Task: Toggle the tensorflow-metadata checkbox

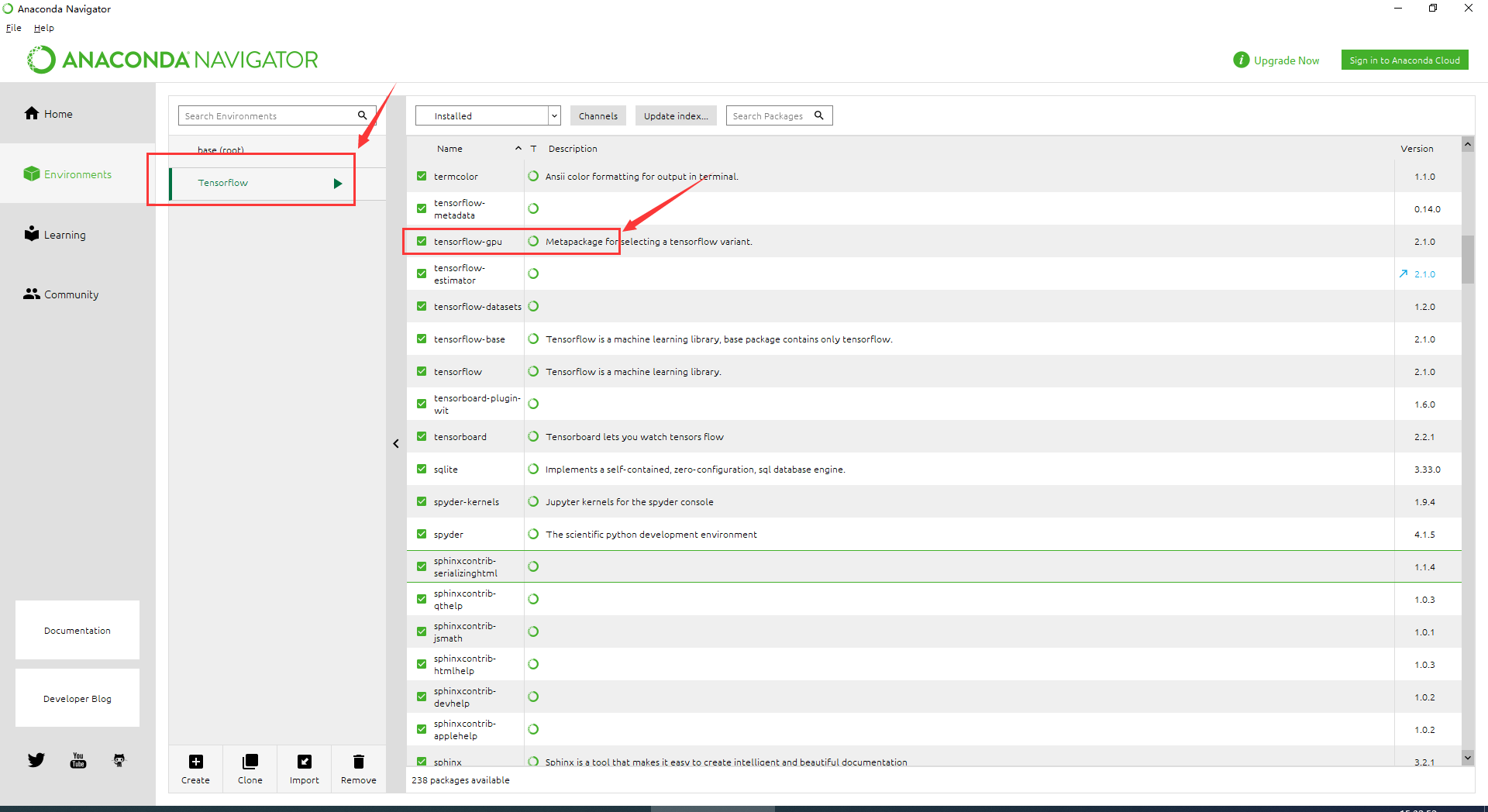Action: click(x=422, y=208)
